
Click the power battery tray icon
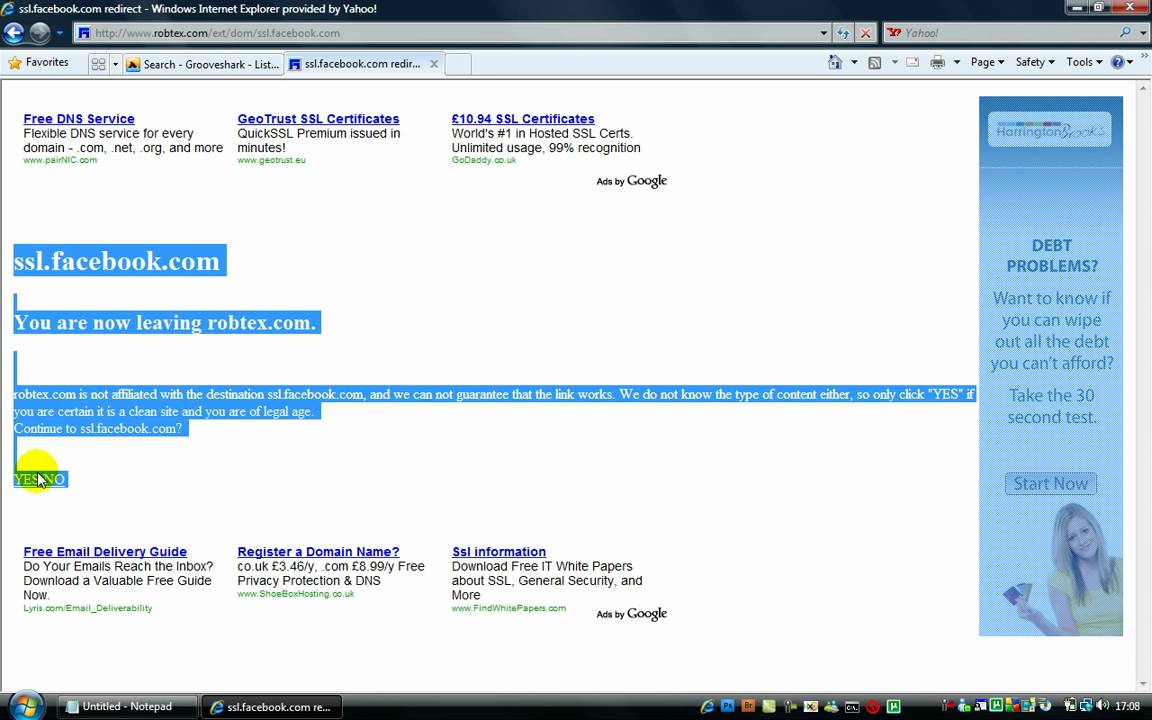click(x=1070, y=705)
